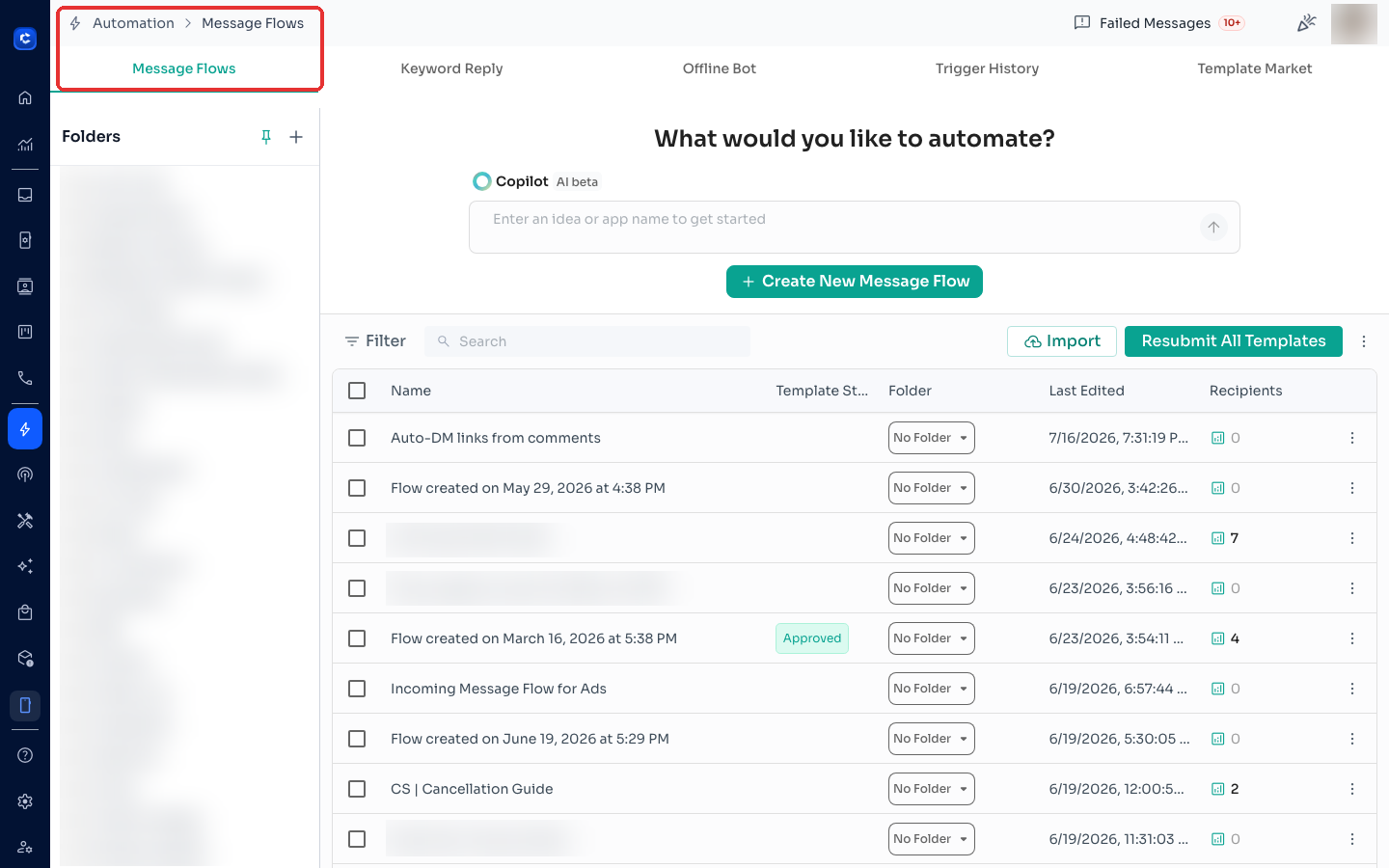This screenshot has height=868, width=1389.
Task: Open the Phone calls icon in sidebar
Action: pos(25,378)
